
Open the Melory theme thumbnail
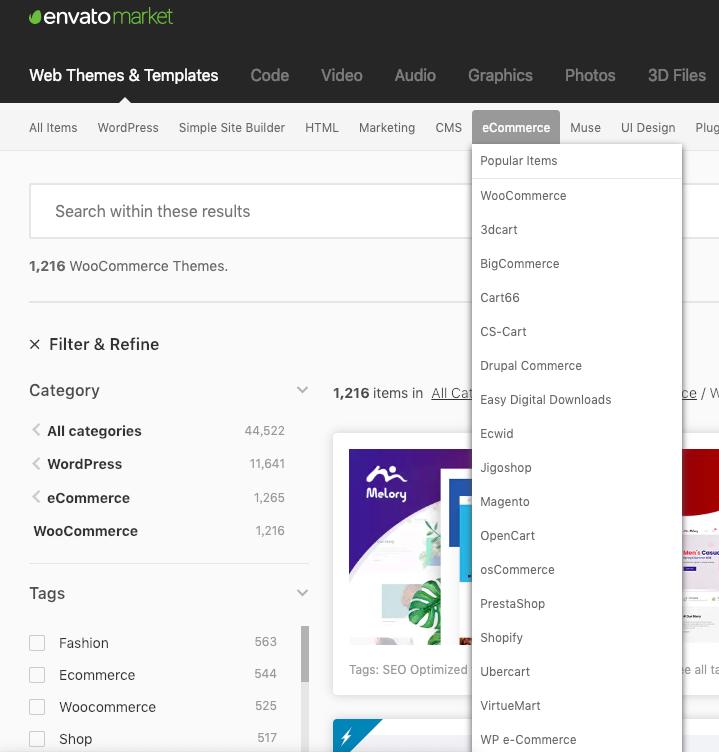click(410, 547)
